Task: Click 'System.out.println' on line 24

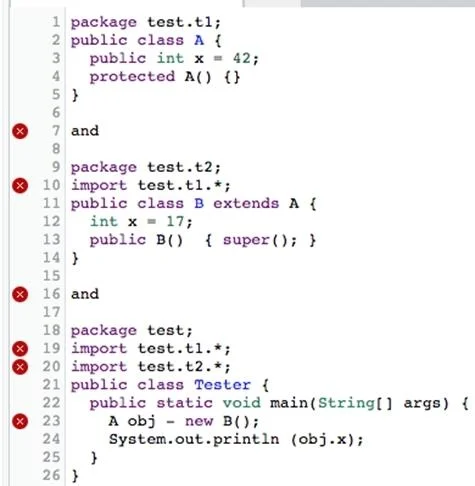Action: (x=194, y=439)
